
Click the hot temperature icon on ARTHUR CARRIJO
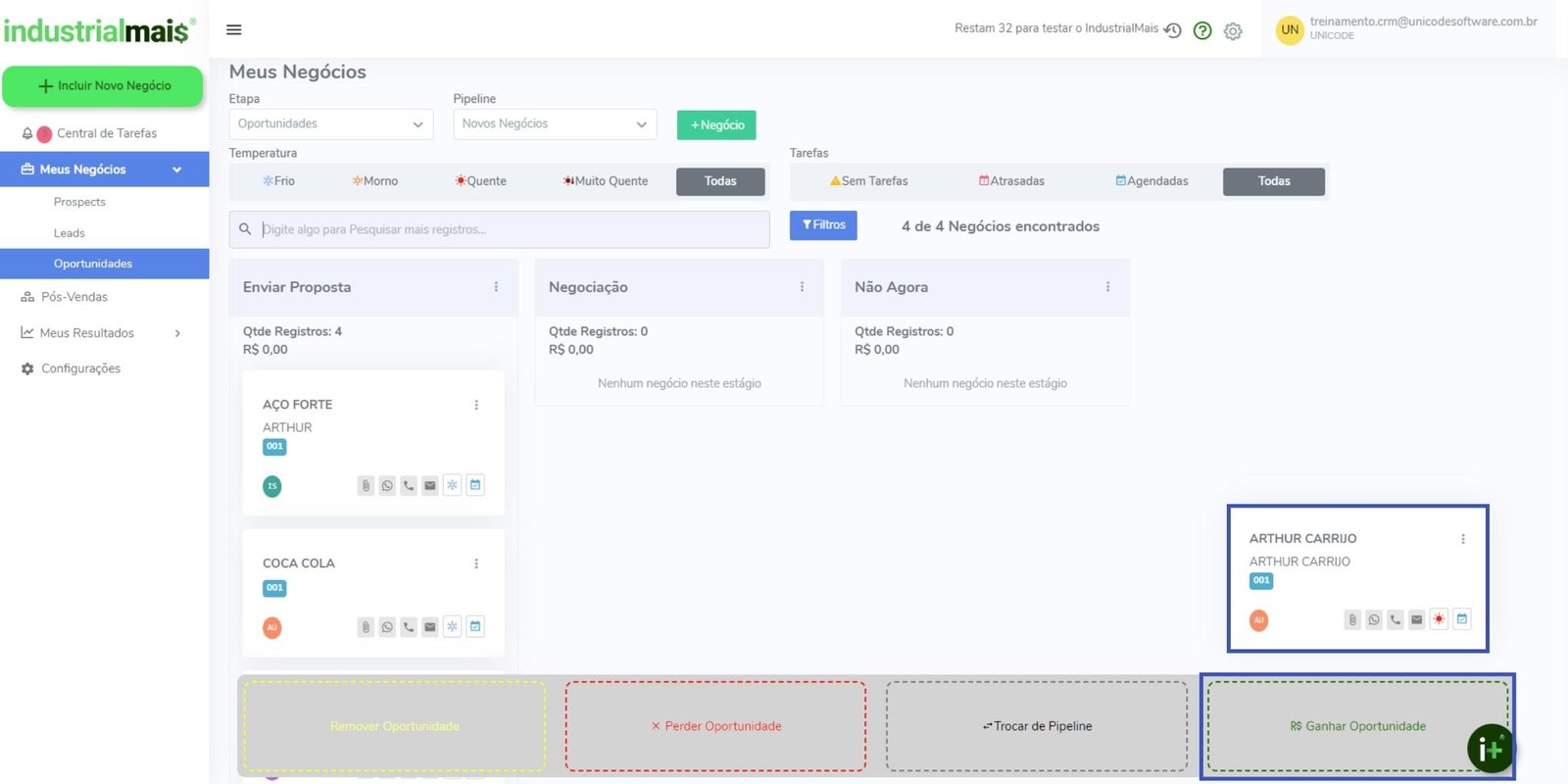[1439, 619]
